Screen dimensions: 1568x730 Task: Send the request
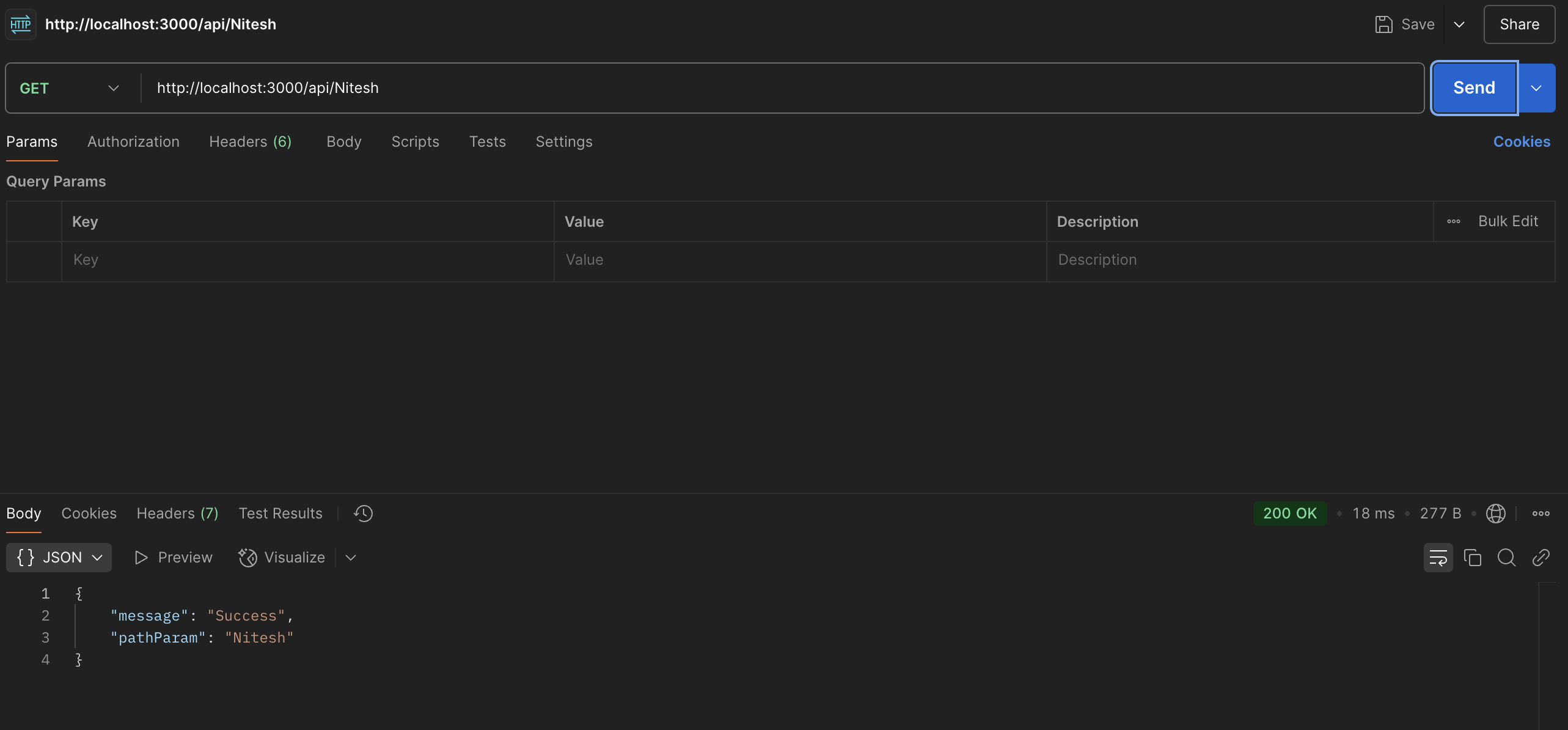[x=1474, y=88]
